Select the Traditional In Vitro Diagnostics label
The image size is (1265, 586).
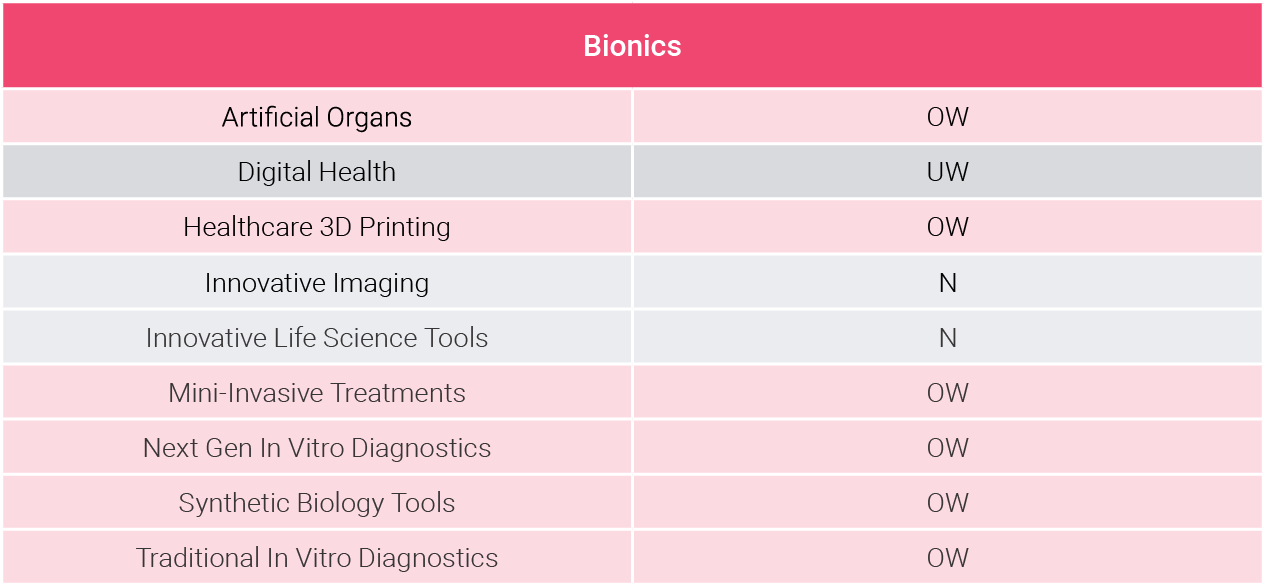[x=317, y=558]
